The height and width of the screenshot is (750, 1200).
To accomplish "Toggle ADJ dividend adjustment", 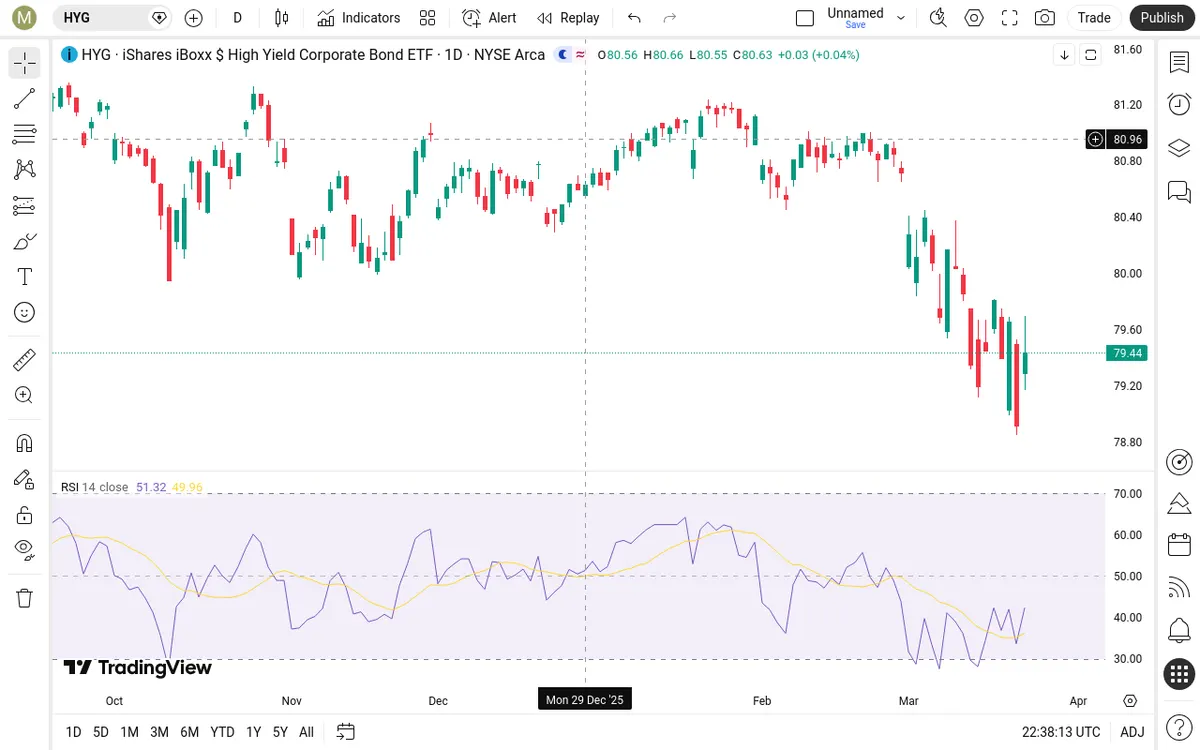I will coord(1132,732).
